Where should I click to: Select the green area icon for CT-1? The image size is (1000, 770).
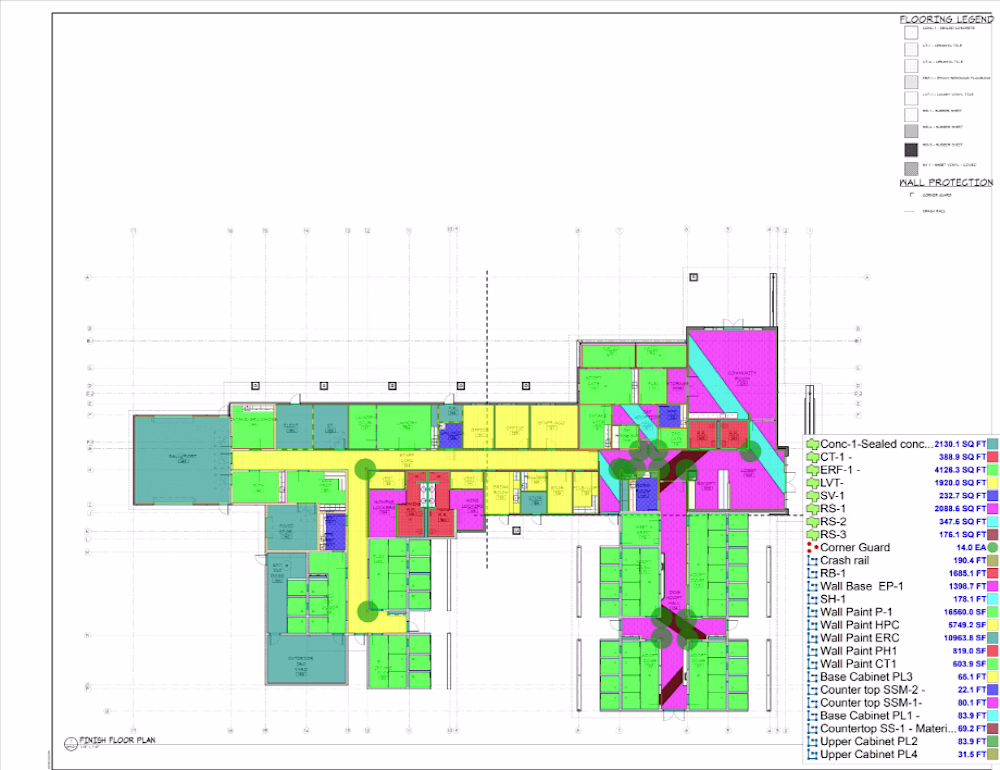click(812, 457)
